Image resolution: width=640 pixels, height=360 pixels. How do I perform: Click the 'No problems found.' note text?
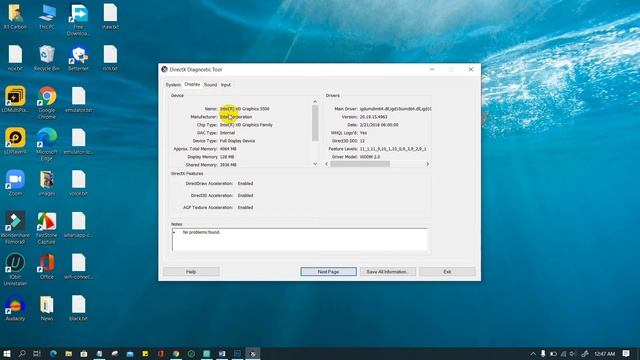(201, 232)
